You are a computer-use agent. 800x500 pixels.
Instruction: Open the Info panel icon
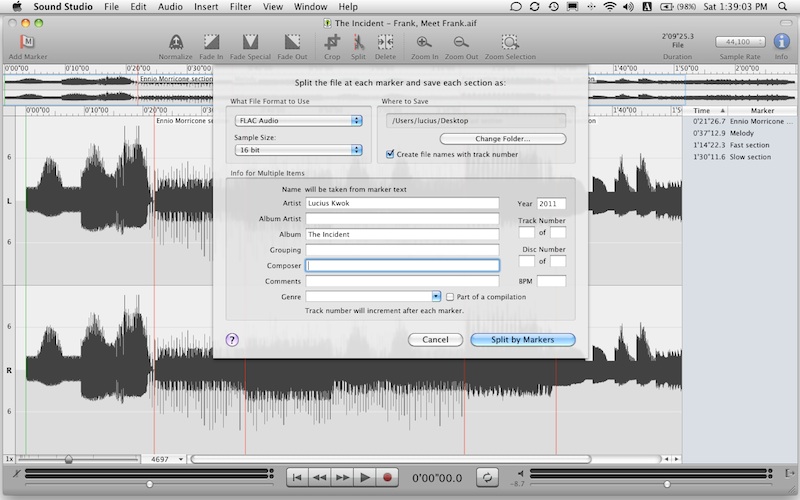coord(781,42)
